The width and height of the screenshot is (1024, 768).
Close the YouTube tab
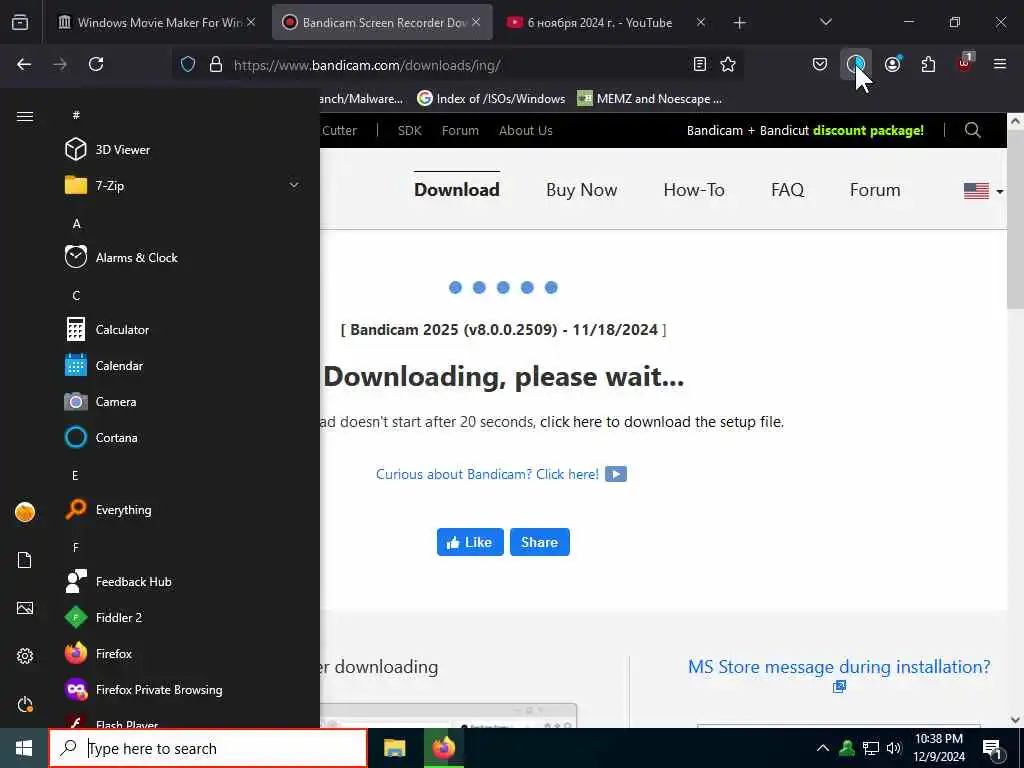[x=700, y=22]
